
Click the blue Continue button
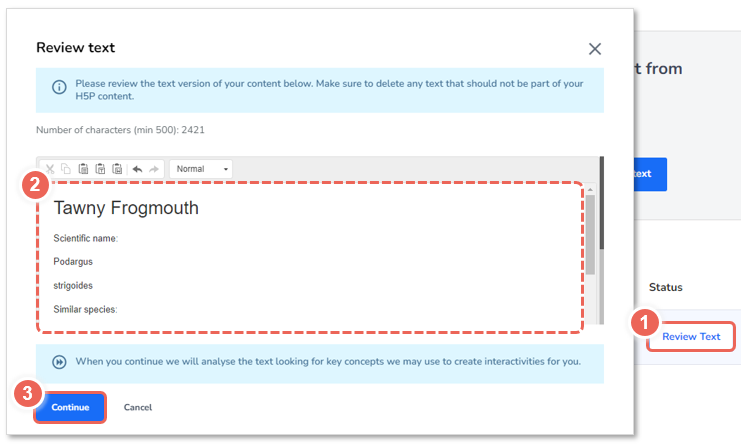tap(70, 407)
